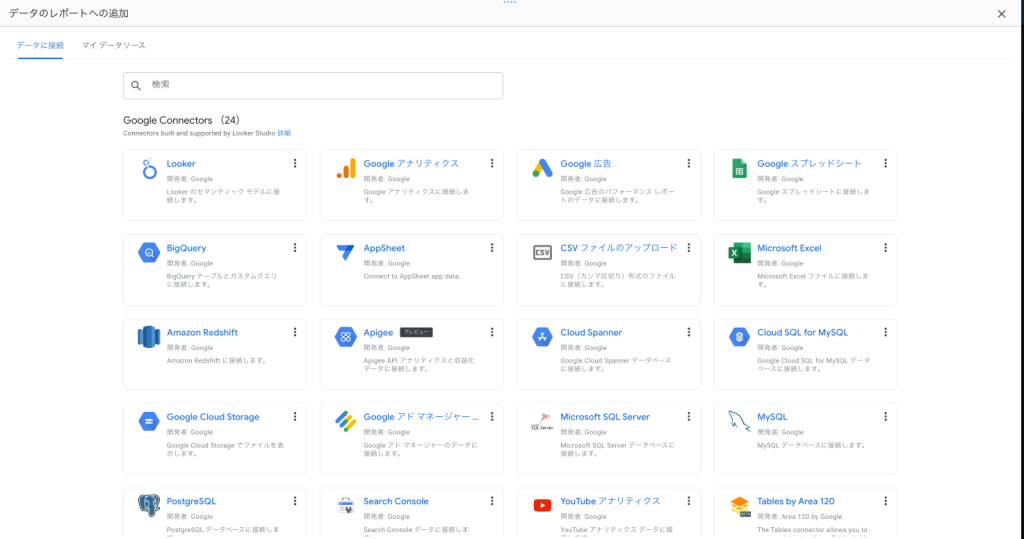Open MySQL card three-dot menu
This screenshot has height=539, width=1024.
pyautogui.click(x=886, y=416)
